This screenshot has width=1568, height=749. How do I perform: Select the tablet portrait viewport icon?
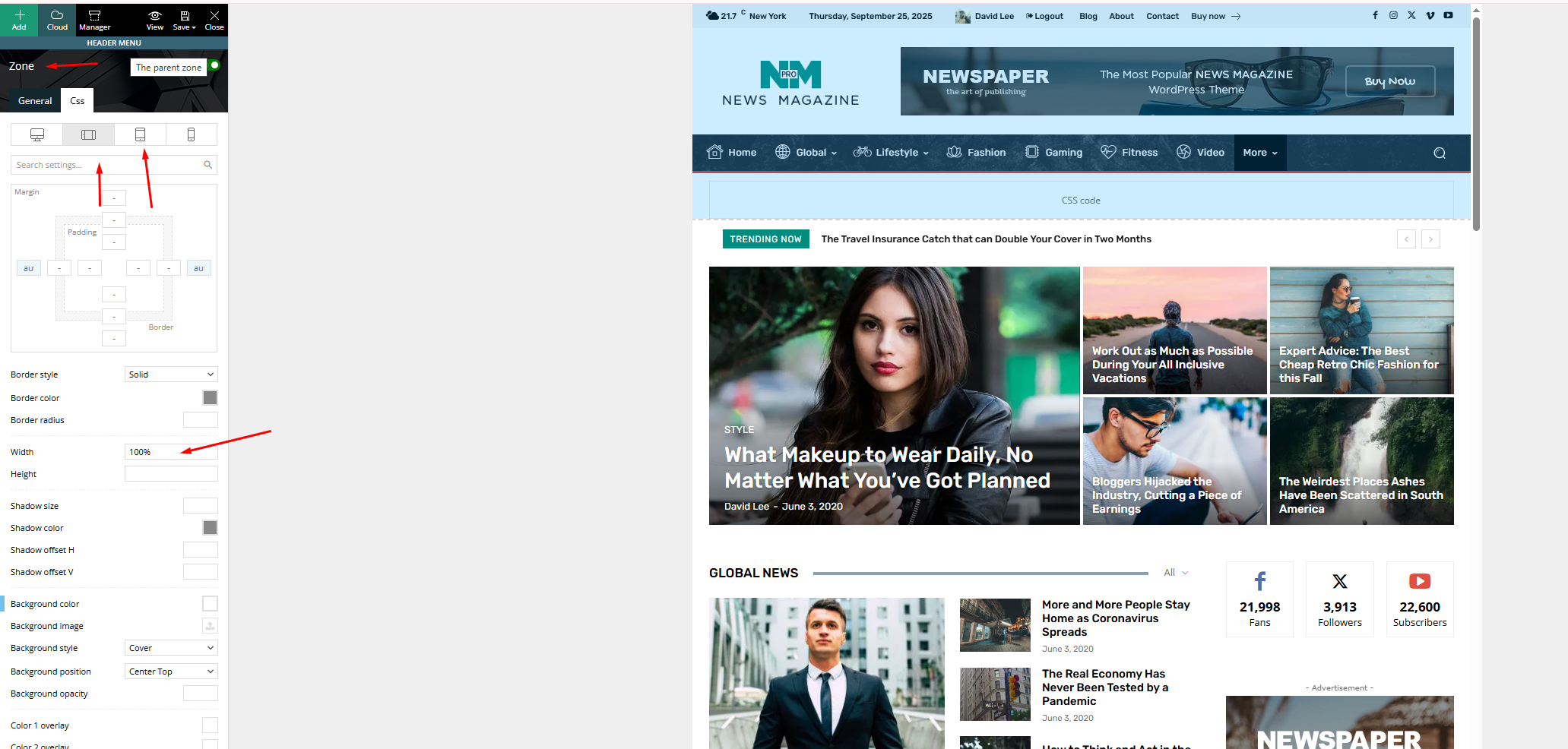pos(140,134)
